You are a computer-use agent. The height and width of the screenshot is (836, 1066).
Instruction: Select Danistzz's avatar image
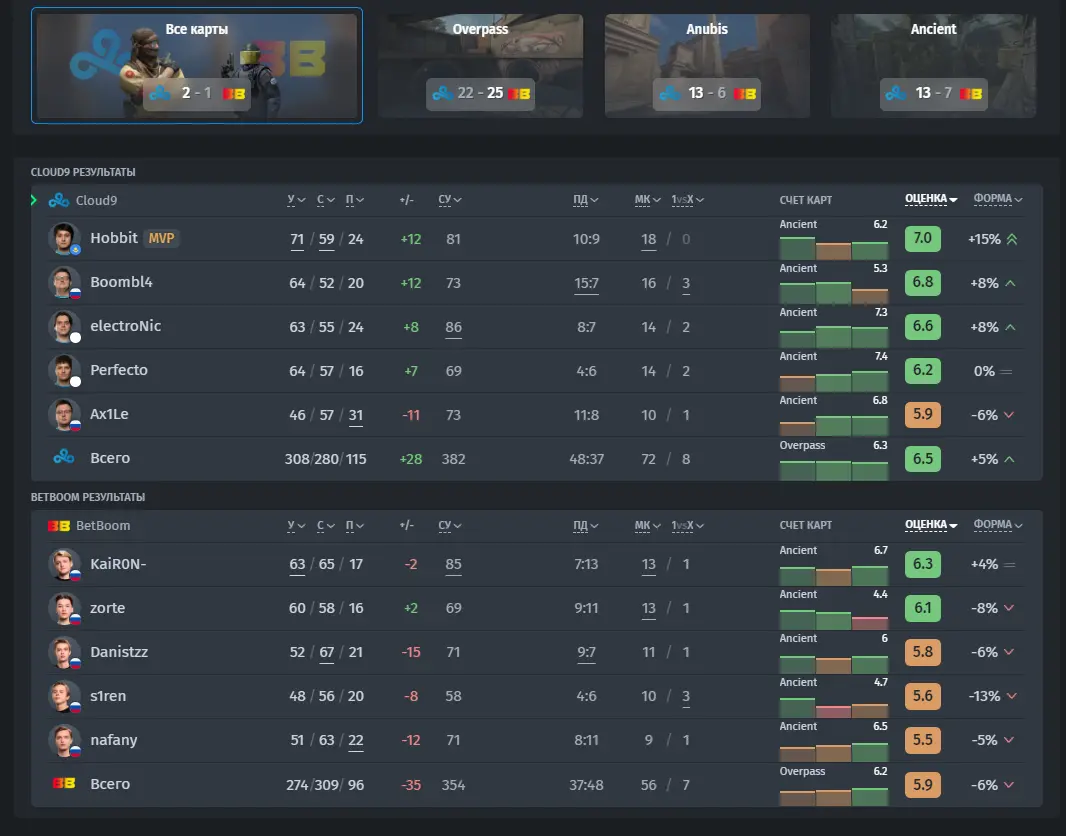pyautogui.click(x=64, y=652)
